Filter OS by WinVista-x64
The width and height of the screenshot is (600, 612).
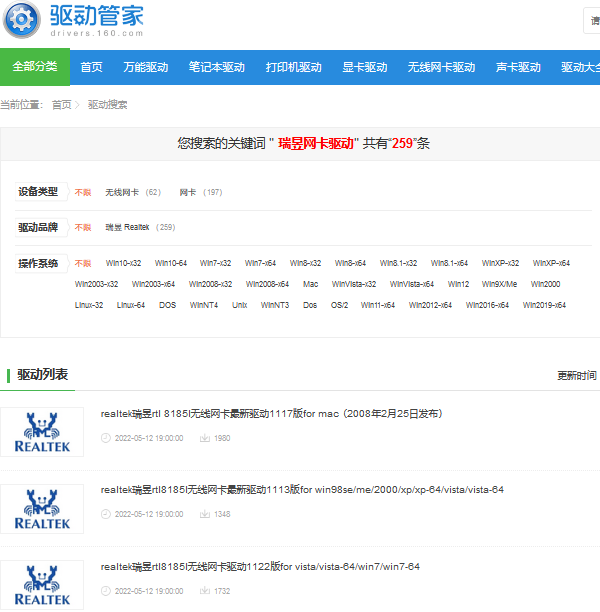[412, 284]
